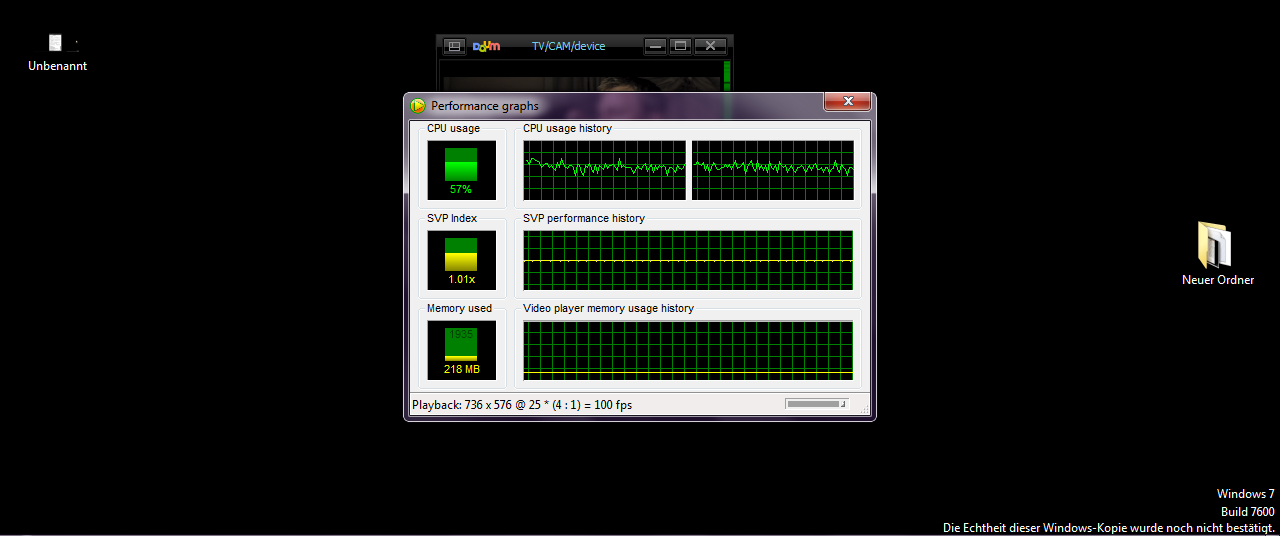Click the TV/CAM/device title text
The height and width of the screenshot is (536, 1280).
tap(568, 46)
